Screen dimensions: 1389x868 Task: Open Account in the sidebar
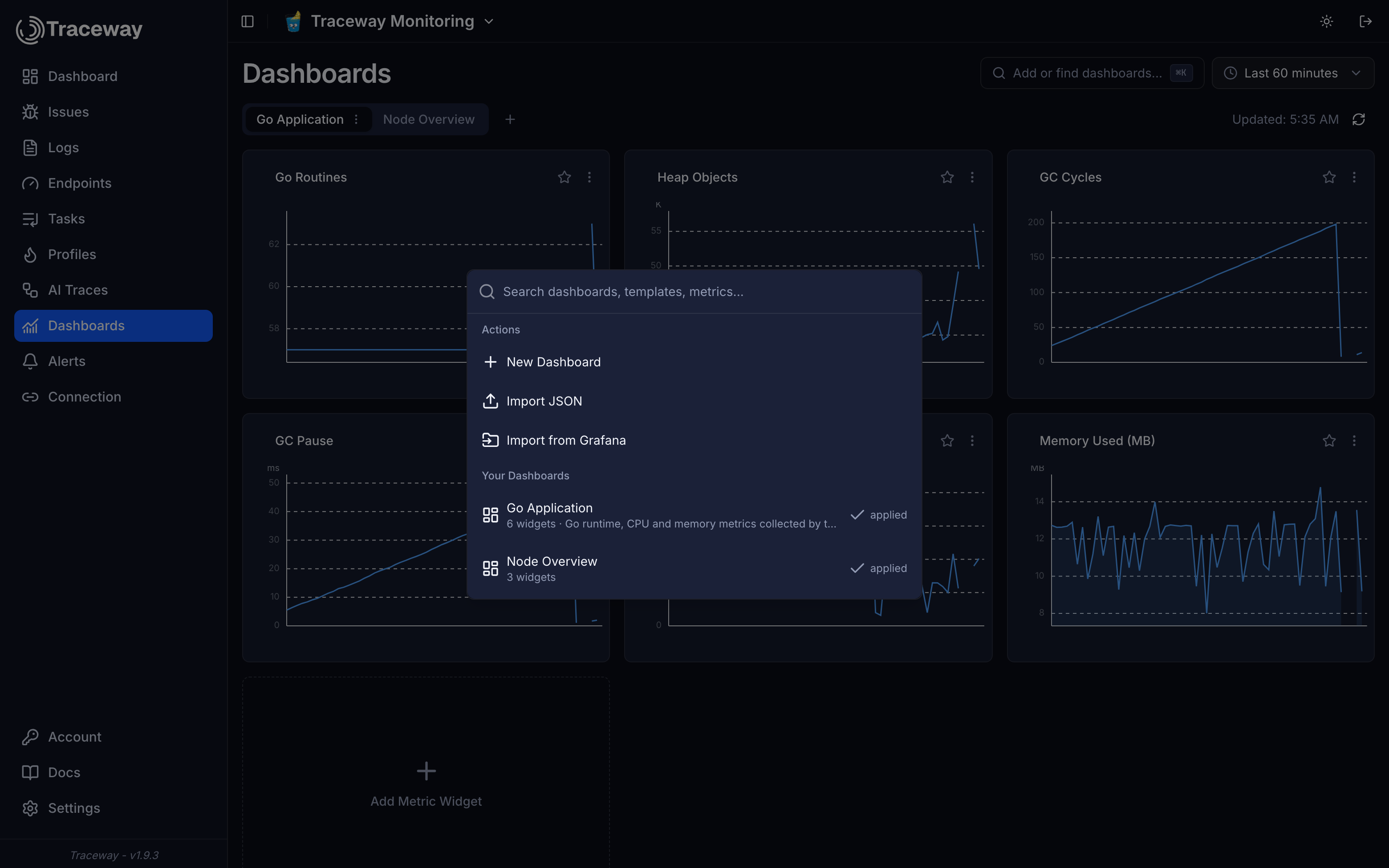(114, 737)
